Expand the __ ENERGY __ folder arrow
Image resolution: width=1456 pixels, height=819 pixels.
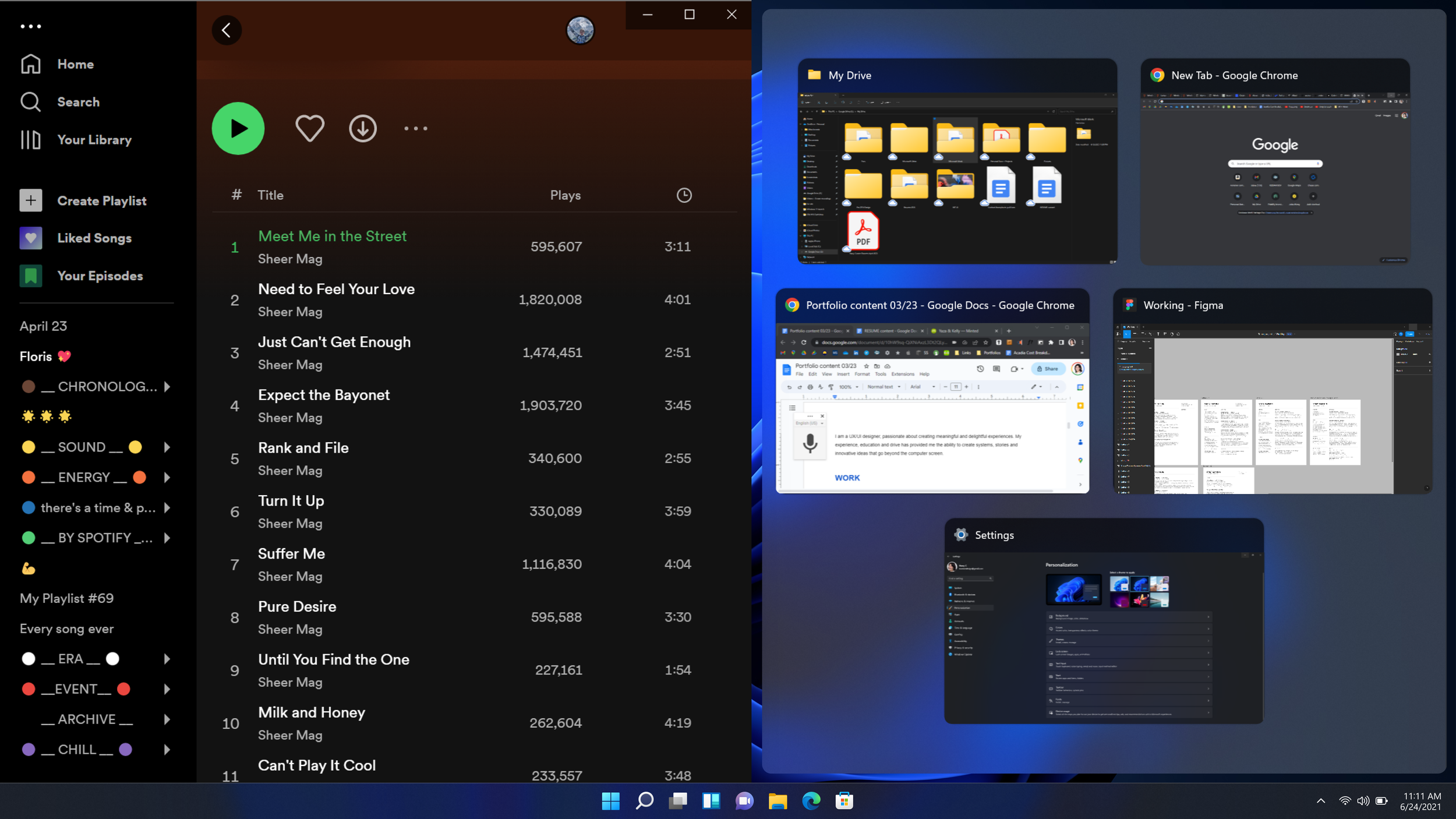(x=167, y=477)
